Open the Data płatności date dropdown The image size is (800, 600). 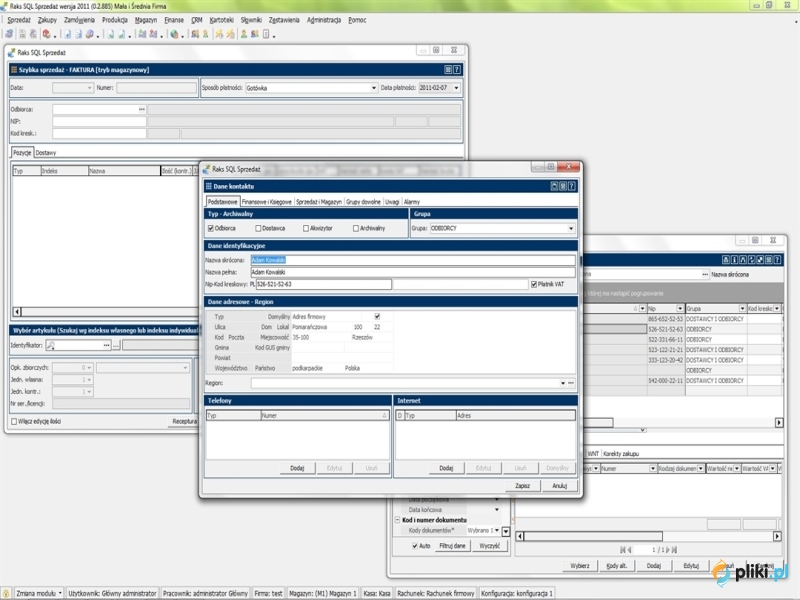point(457,88)
